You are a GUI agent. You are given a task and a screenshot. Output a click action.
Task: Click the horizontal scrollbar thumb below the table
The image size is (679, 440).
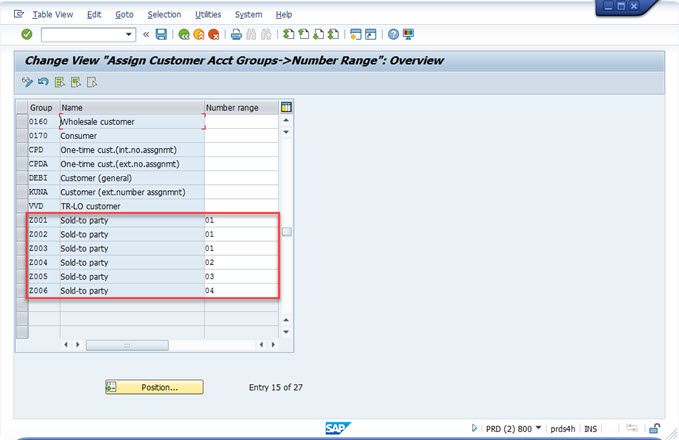click(127, 345)
